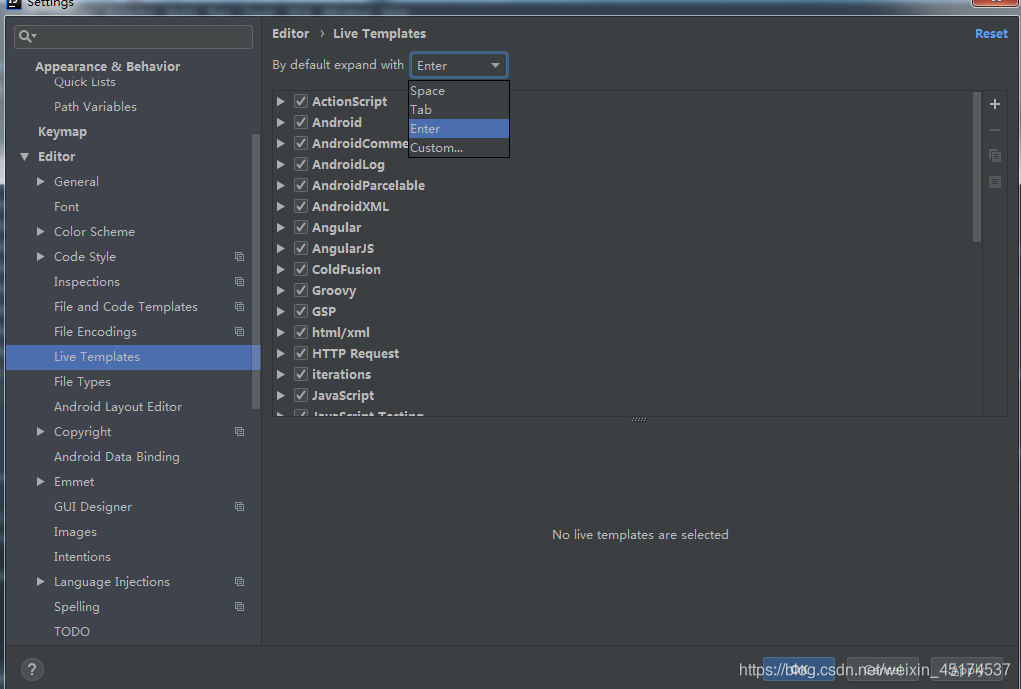
Task: Click the Reset link
Action: (991, 34)
